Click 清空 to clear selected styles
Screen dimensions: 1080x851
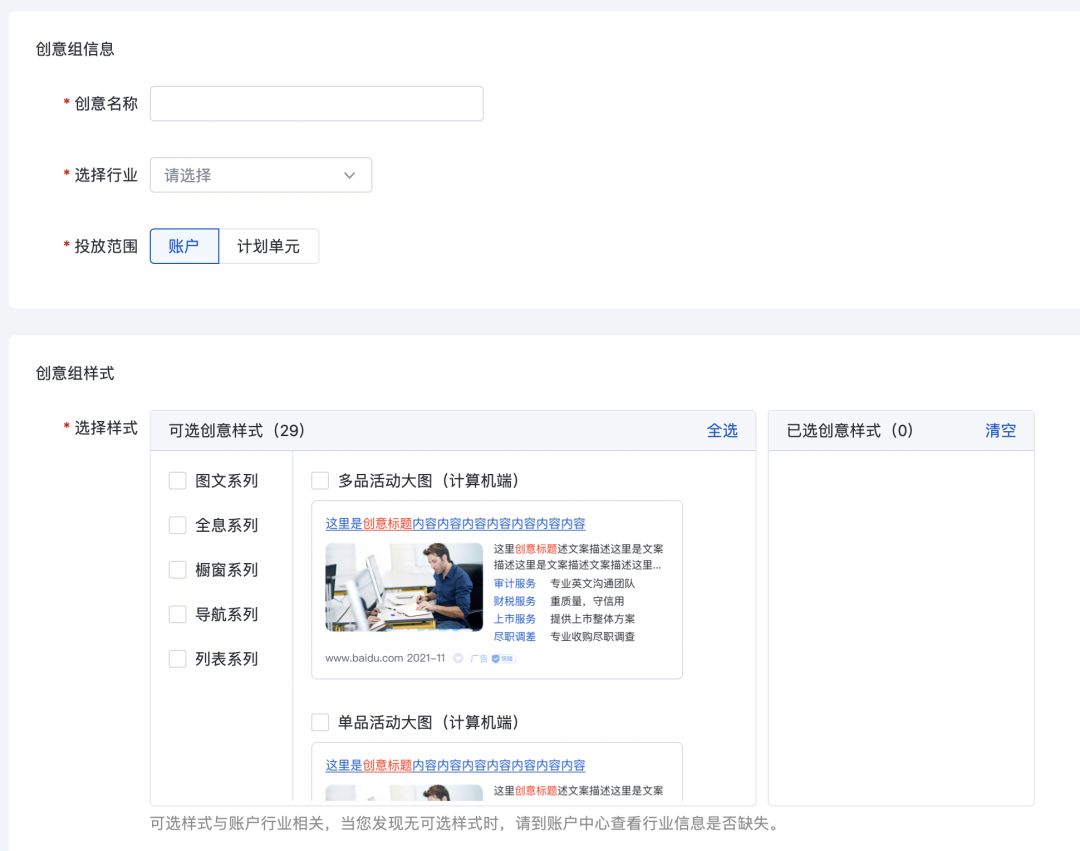(x=1000, y=430)
